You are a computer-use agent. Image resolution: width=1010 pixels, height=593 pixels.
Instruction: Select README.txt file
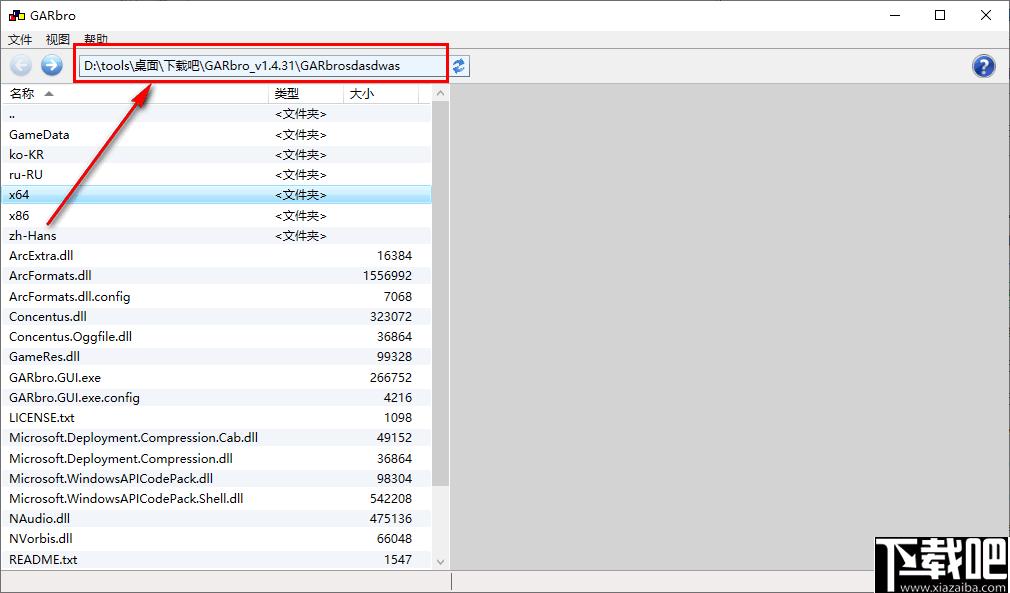(x=215, y=560)
